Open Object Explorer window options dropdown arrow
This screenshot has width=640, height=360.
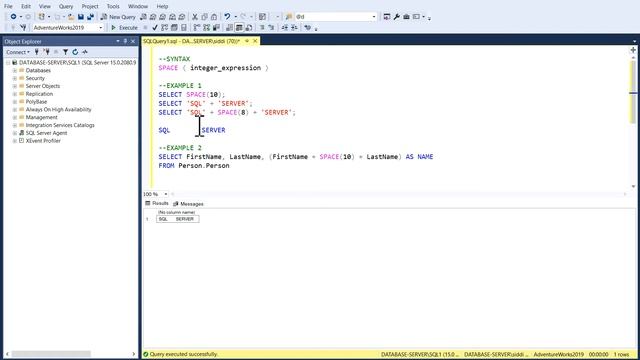(x=118, y=41)
